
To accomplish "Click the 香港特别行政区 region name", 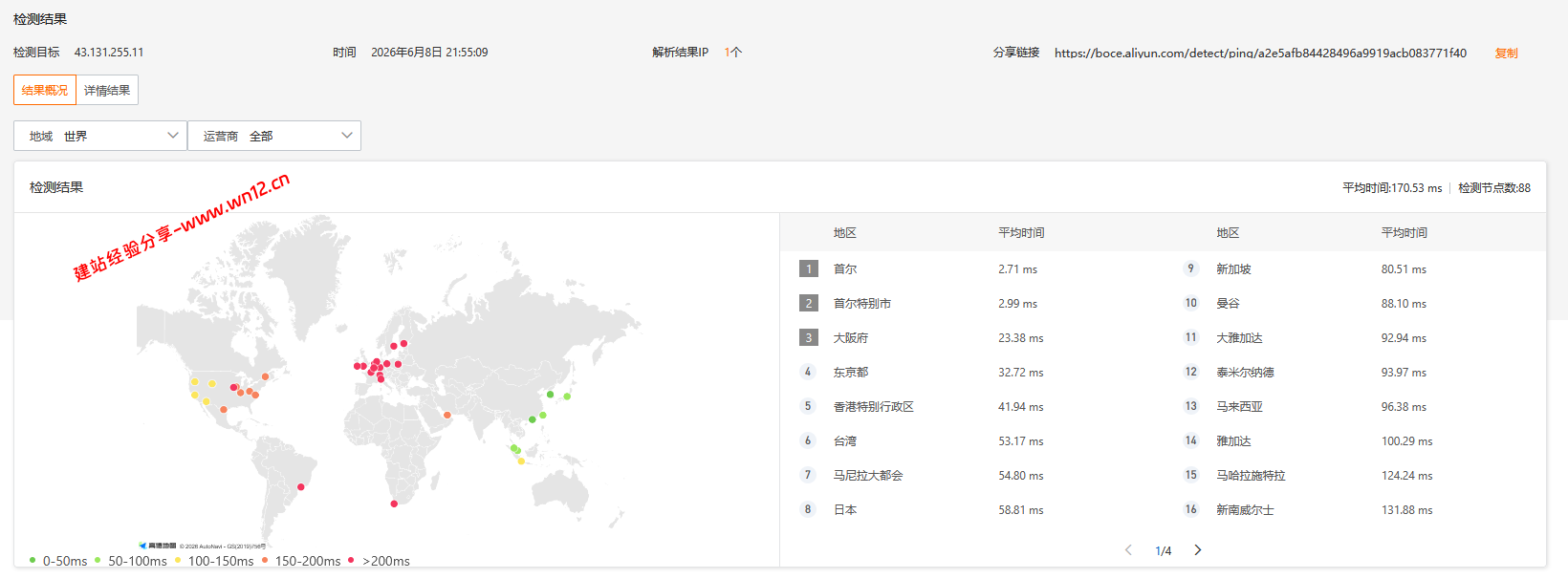I will [874, 406].
